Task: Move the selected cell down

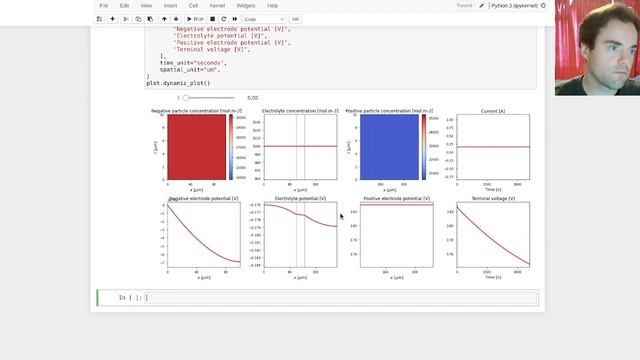Action: [x=176, y=19]
